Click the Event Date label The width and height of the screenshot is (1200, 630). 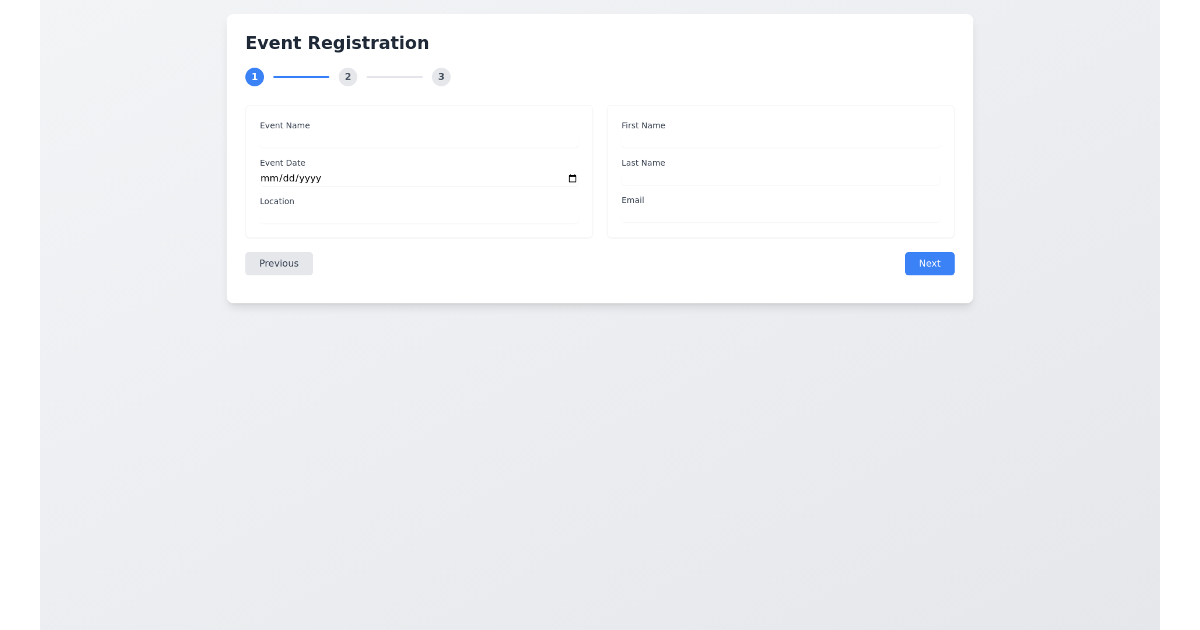point(282,162)
